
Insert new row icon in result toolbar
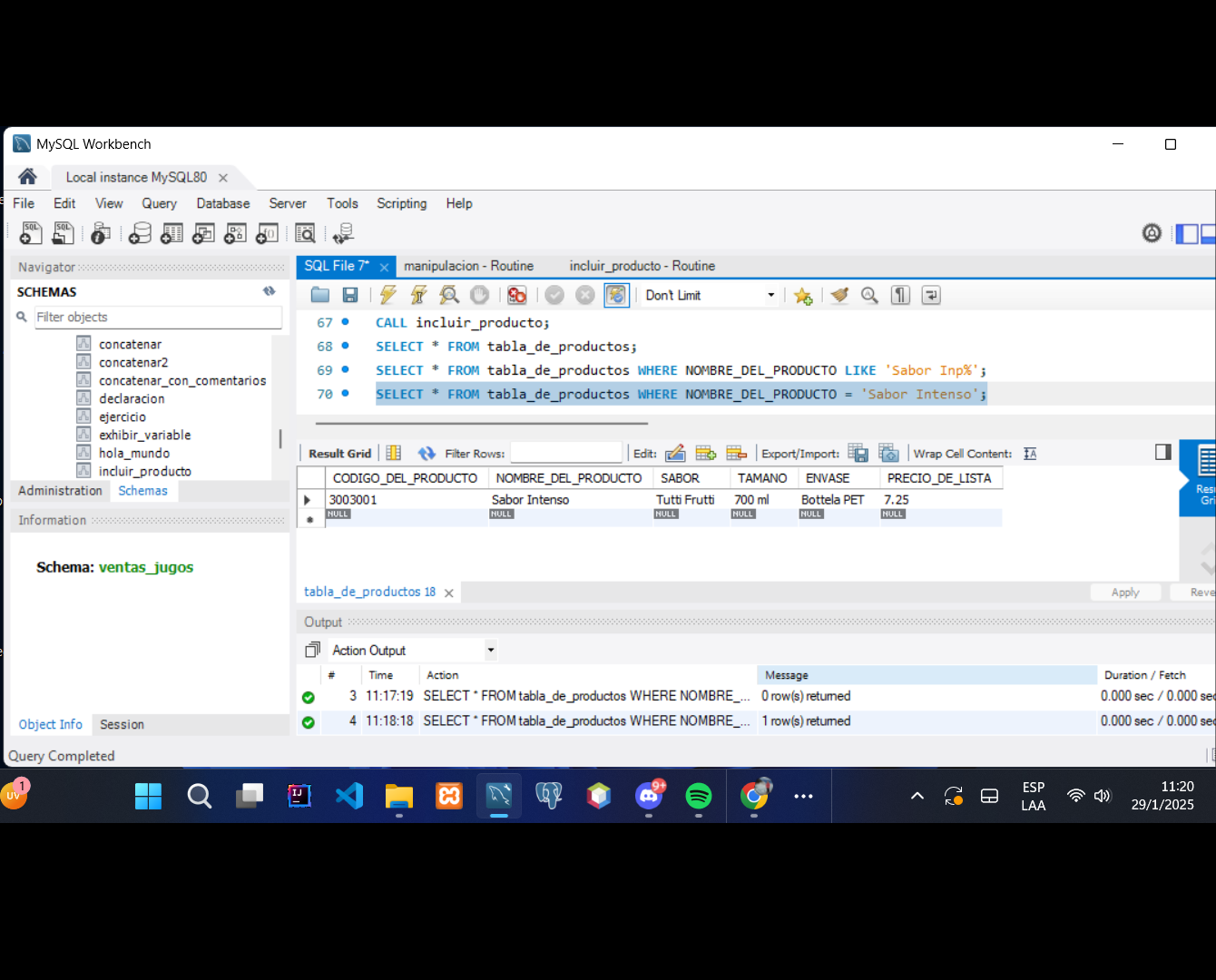point(706,454)
